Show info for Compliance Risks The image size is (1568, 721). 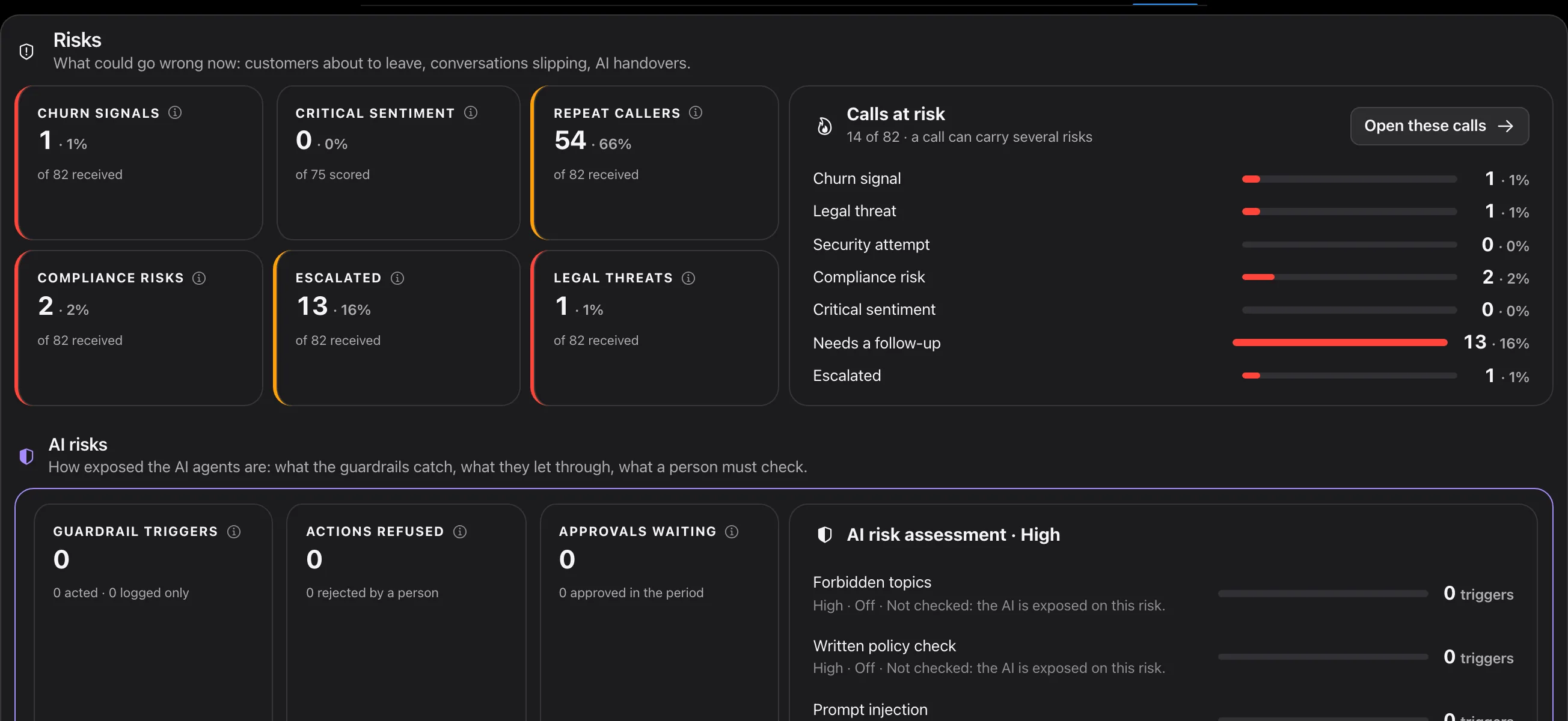point(199,278)
